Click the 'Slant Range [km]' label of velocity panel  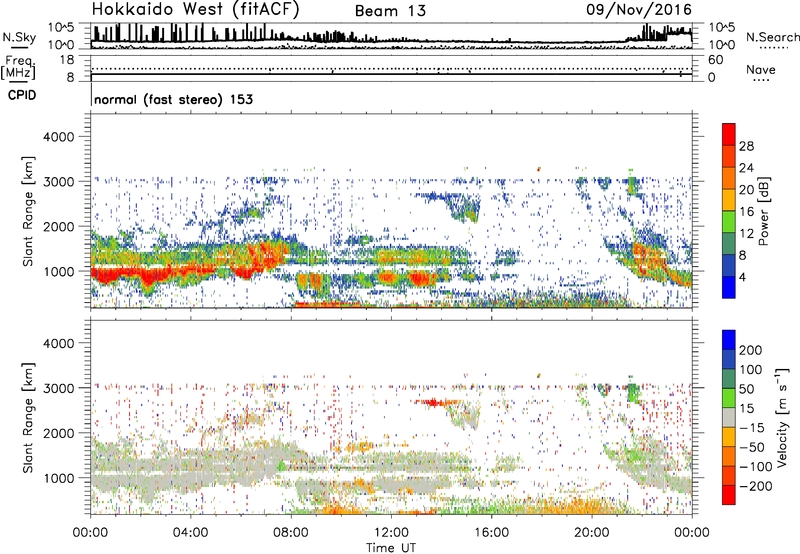(28, 418)
